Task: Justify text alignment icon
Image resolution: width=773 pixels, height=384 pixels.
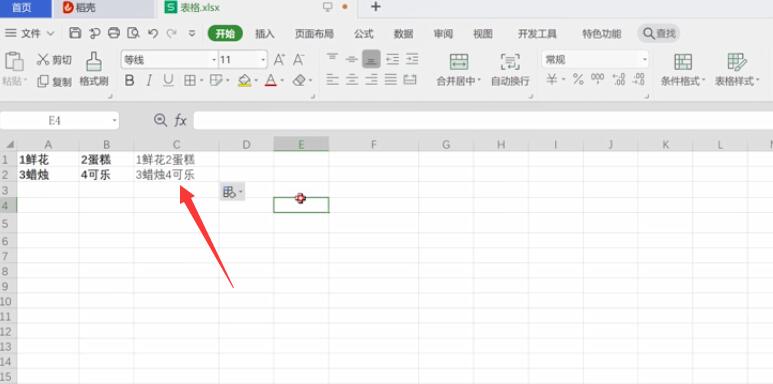Action: click(x=390, y=79)
